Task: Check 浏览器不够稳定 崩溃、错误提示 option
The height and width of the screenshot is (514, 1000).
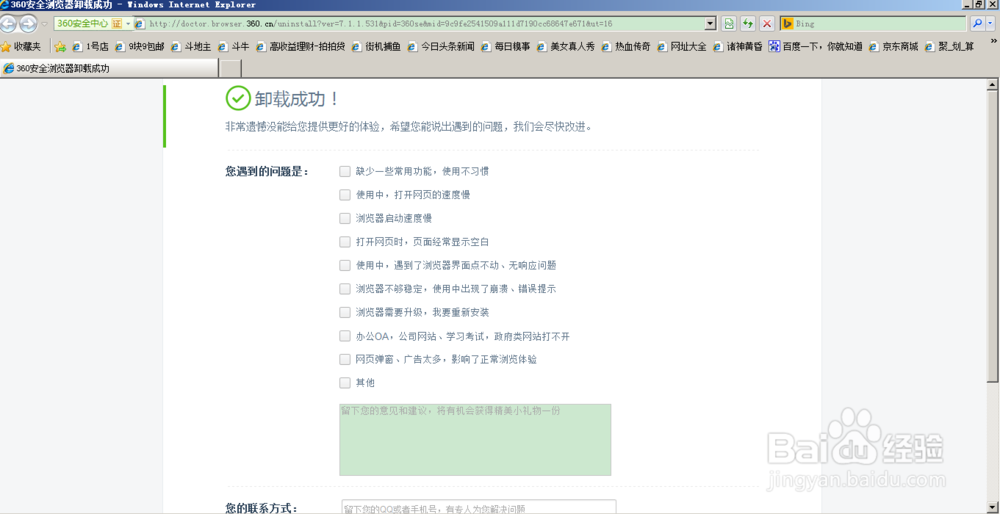Action: click(345, 288)
